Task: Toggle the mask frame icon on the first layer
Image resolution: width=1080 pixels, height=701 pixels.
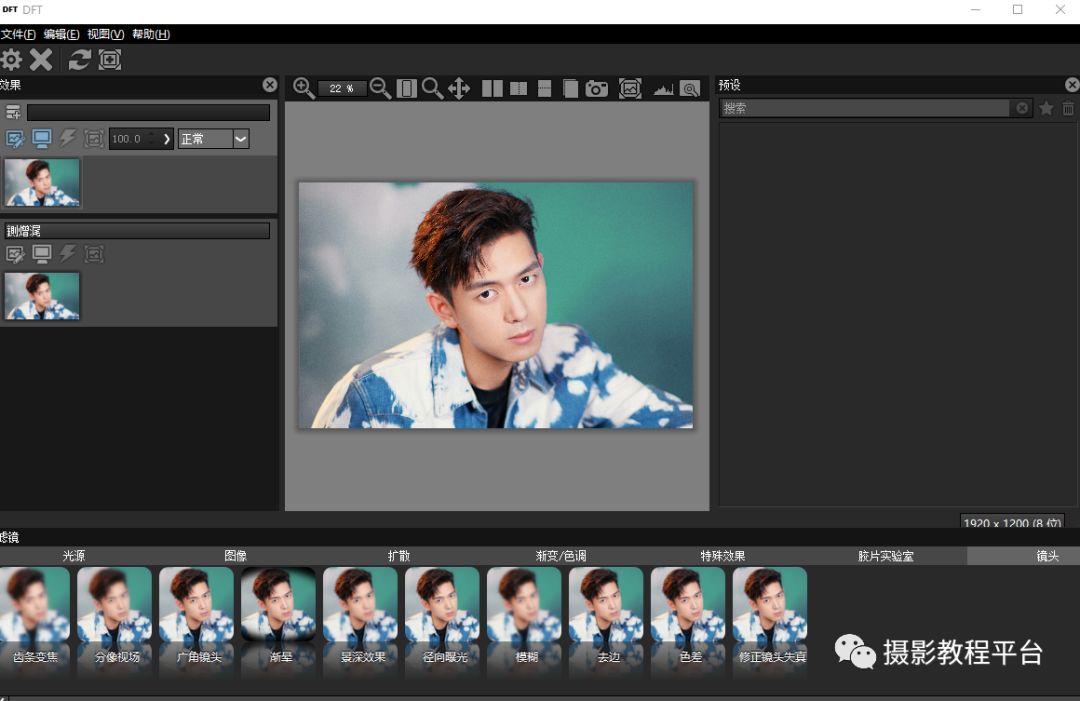Action: pos(94,138)
